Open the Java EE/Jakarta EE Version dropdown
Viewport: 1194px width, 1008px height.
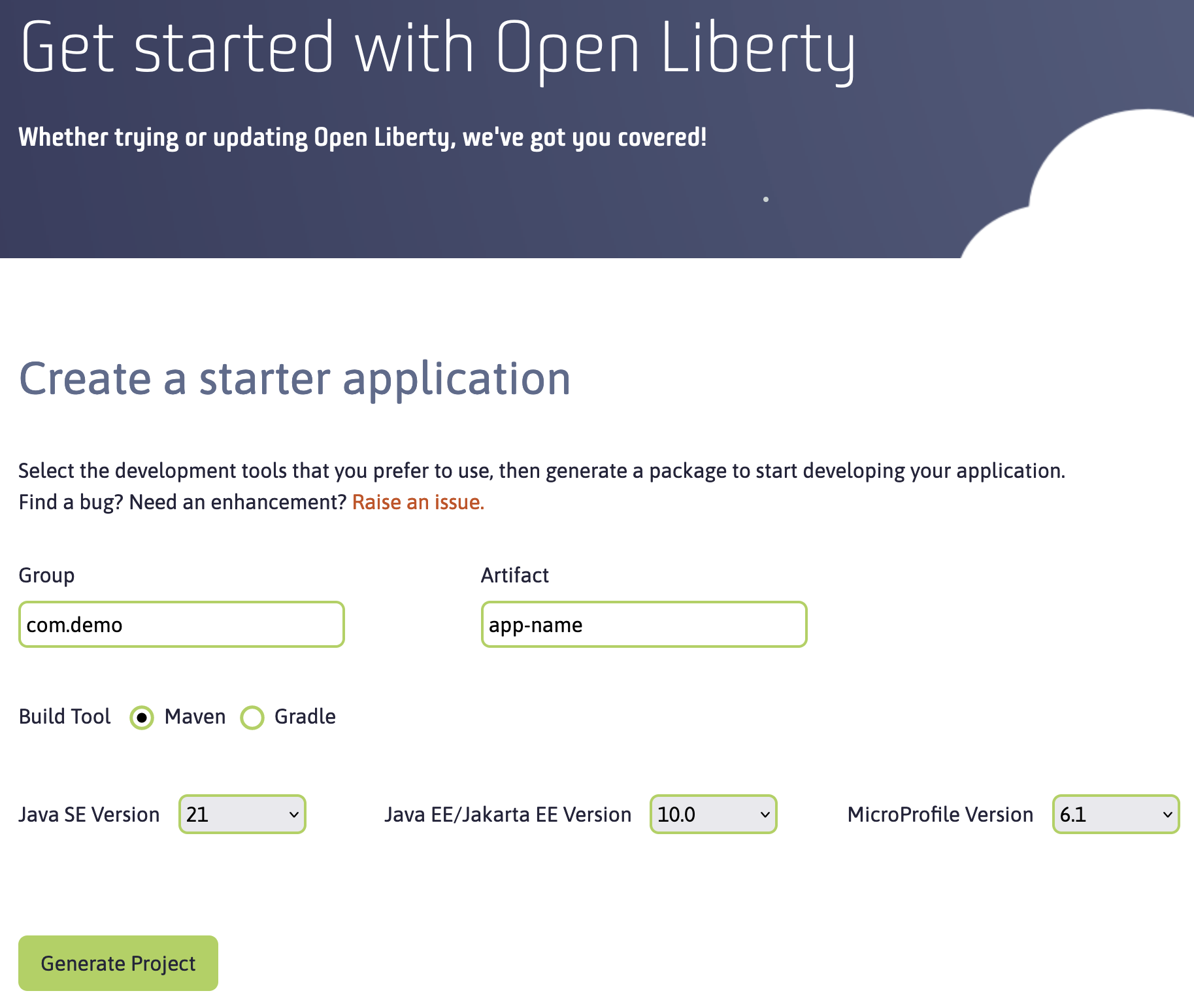[714, 814]
